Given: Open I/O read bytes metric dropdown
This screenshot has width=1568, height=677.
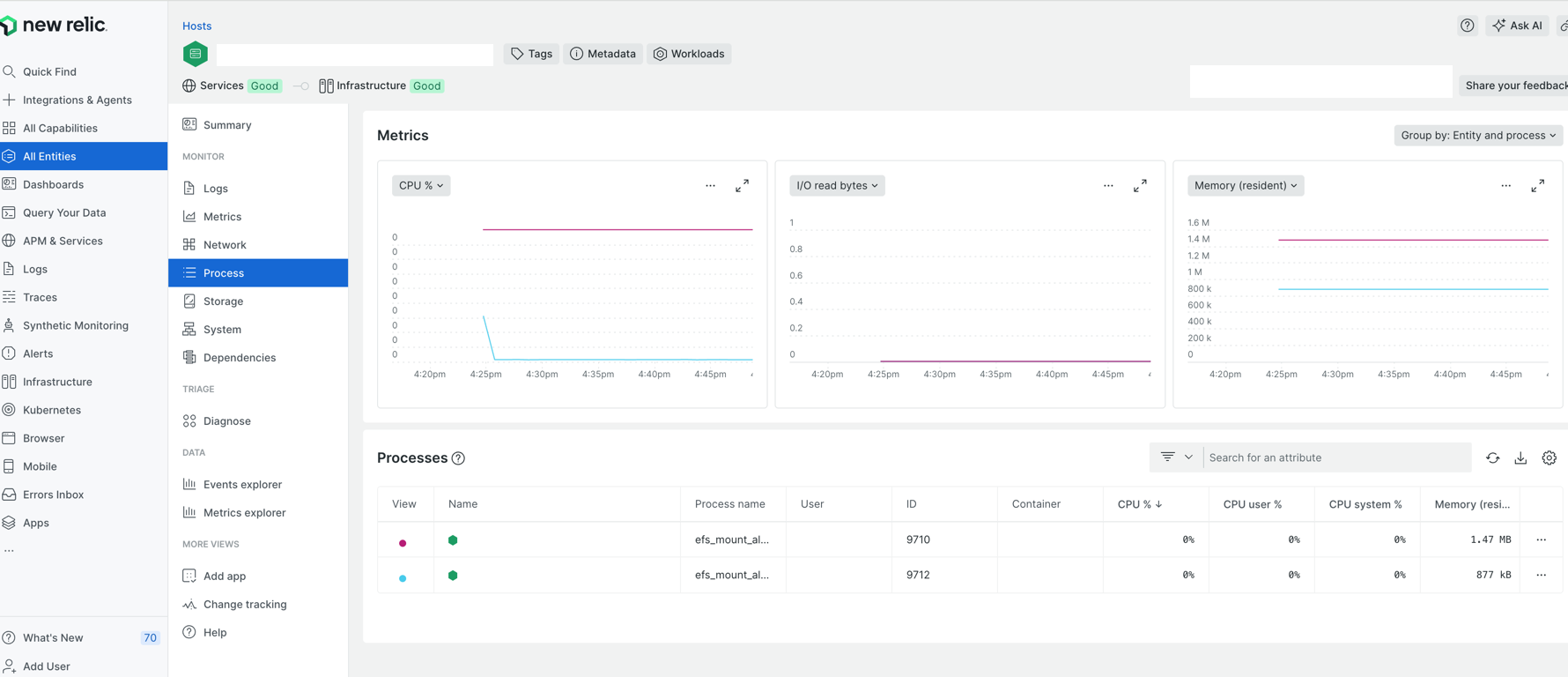Looking at the screenshot, I should [x=837, y=185].
